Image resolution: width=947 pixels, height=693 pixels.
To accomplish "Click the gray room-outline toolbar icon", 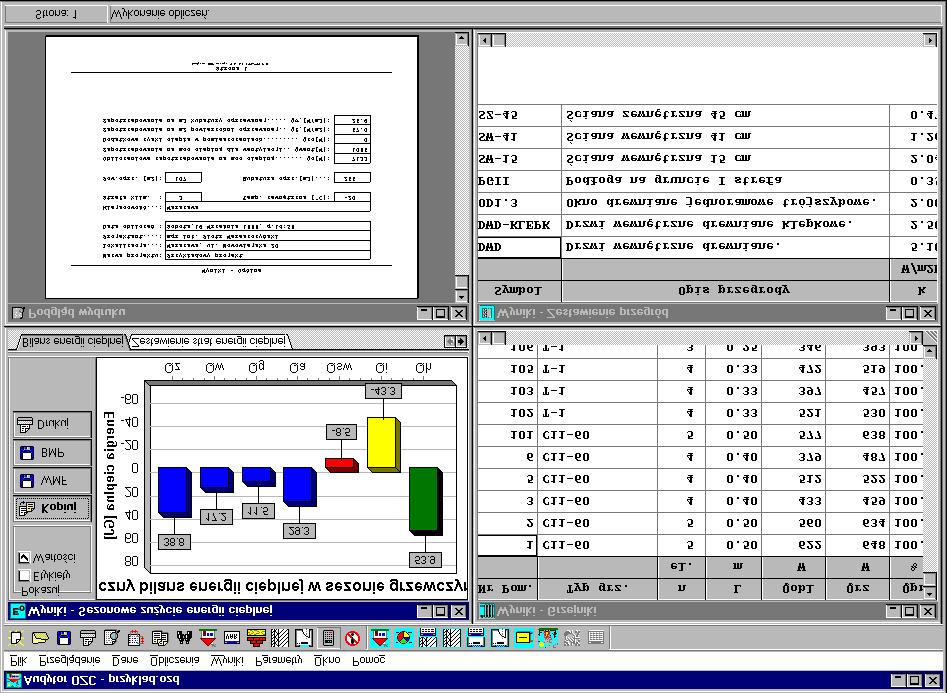I will click(x=304, y=637).
